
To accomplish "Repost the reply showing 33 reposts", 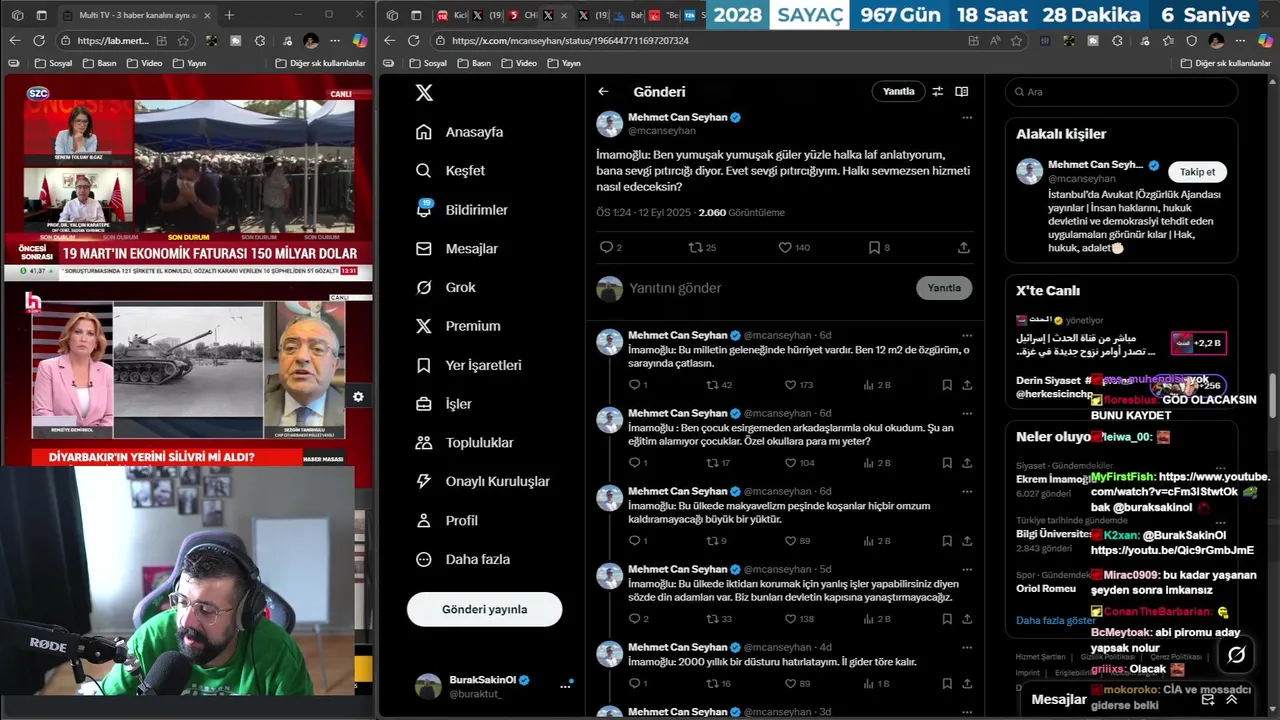I will [x=719, y=619].
